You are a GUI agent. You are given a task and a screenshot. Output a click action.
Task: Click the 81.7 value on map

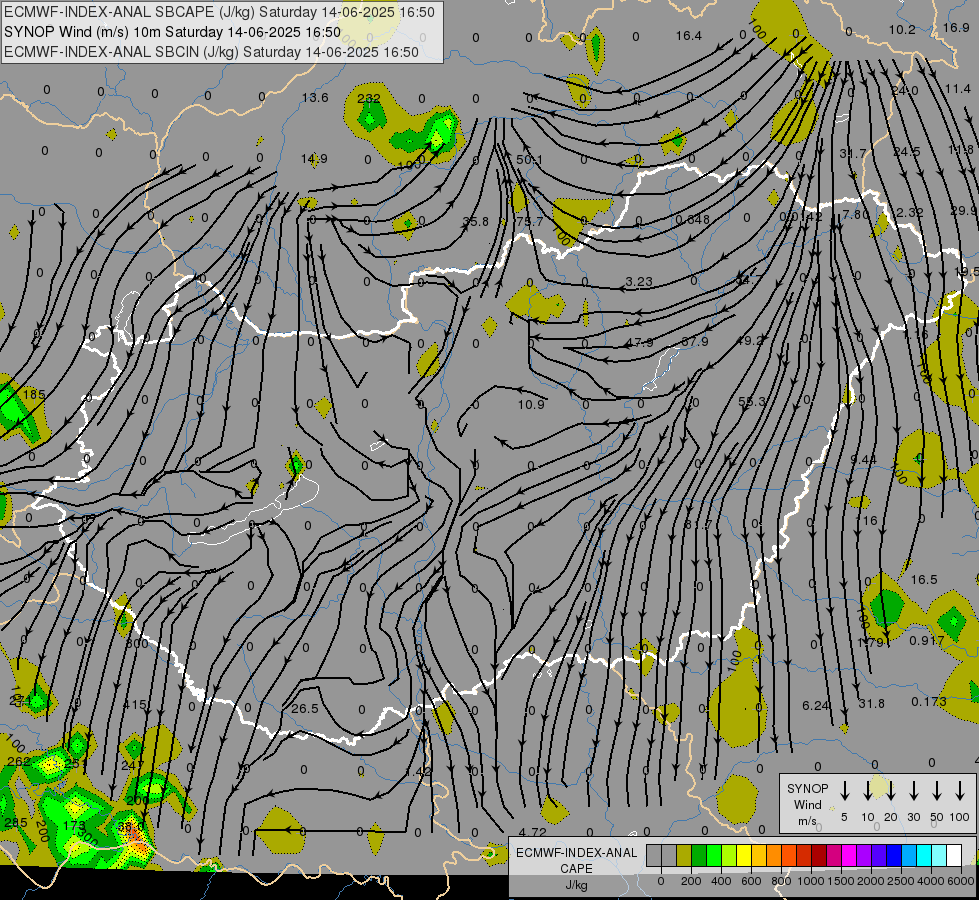(x=698, y=524)
